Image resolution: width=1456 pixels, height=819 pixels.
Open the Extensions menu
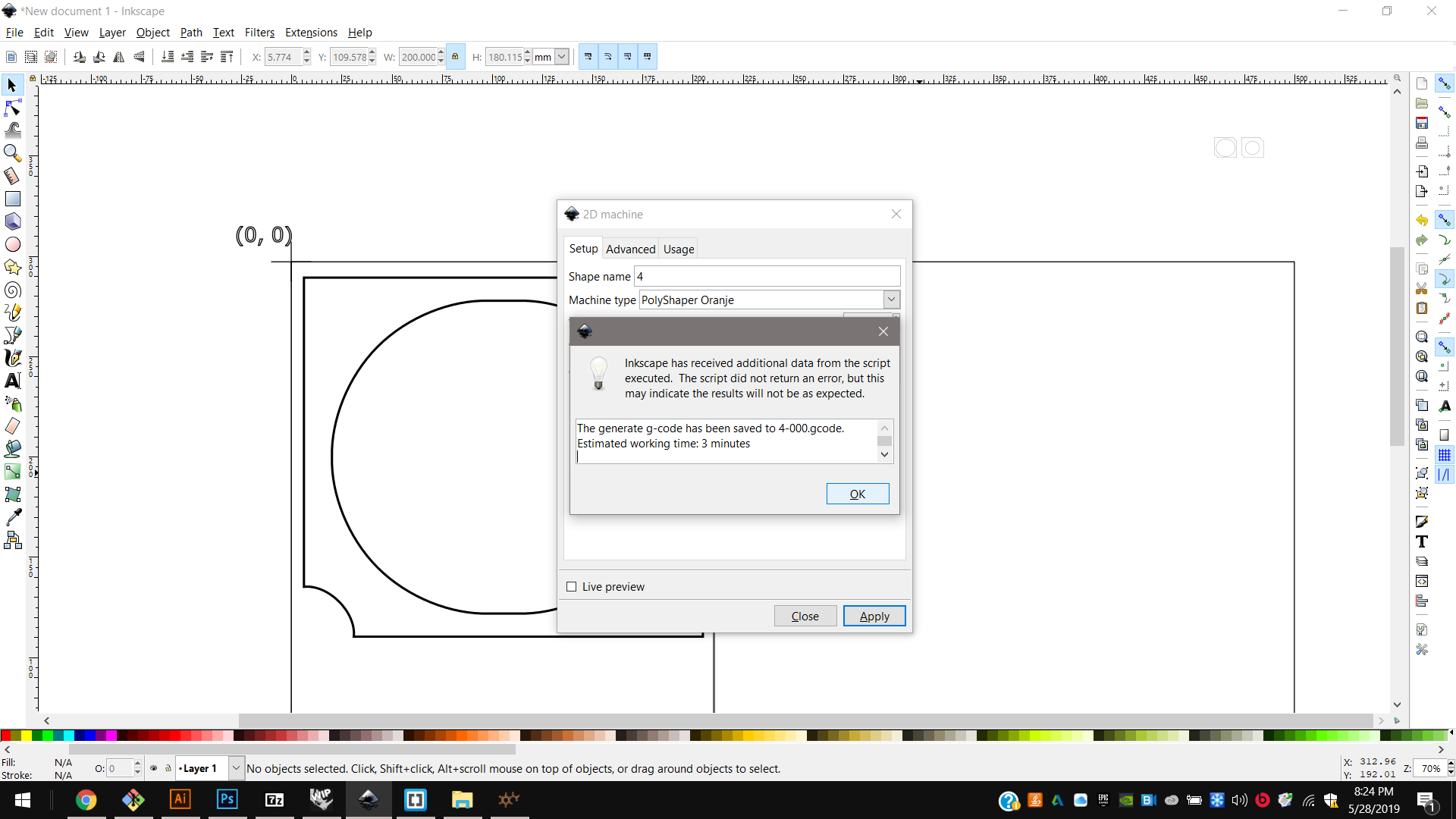(x=311, y=33)
